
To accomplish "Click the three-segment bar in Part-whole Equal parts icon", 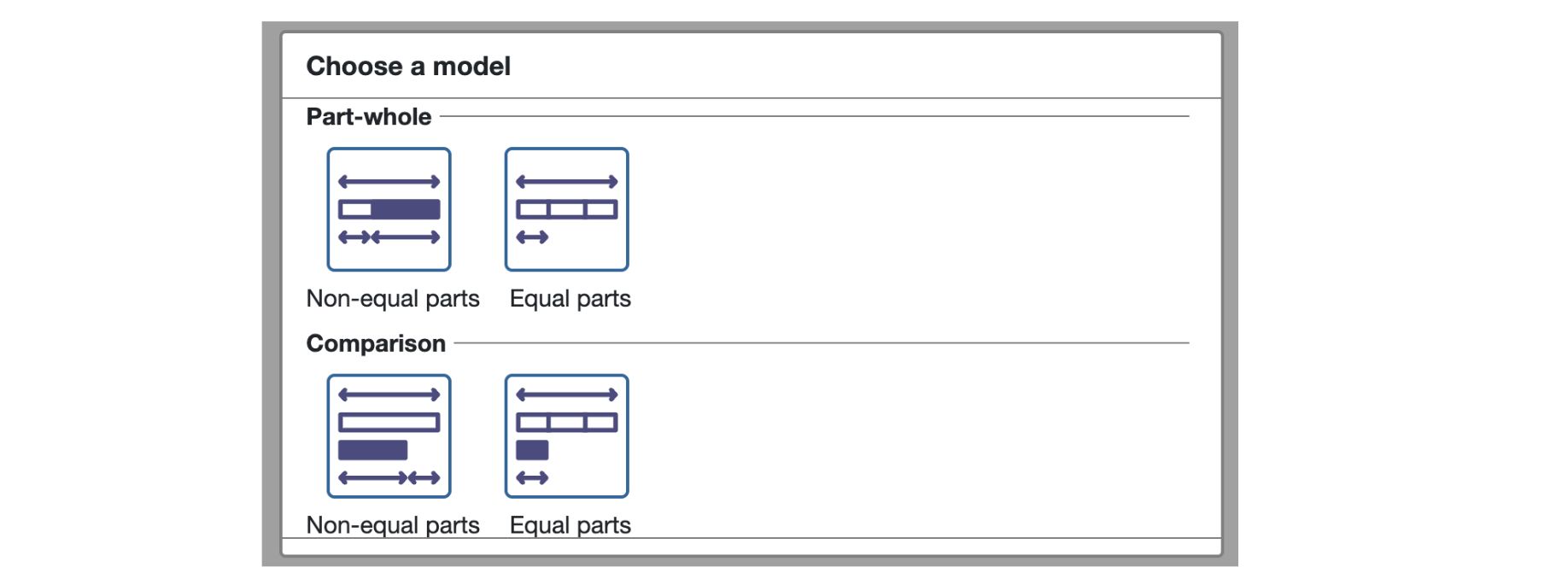I will (x=566, y=209).
